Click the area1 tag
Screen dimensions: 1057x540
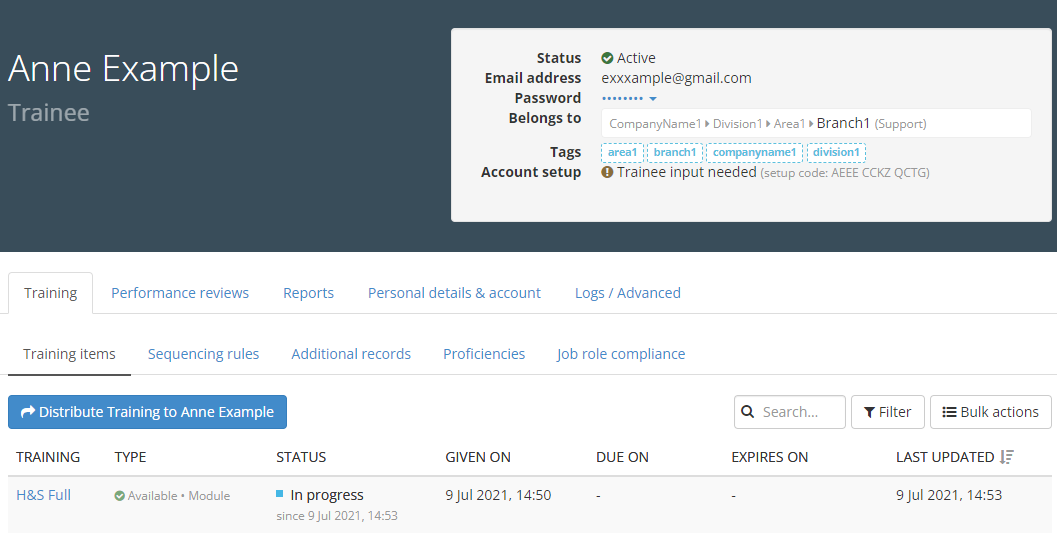622,152
